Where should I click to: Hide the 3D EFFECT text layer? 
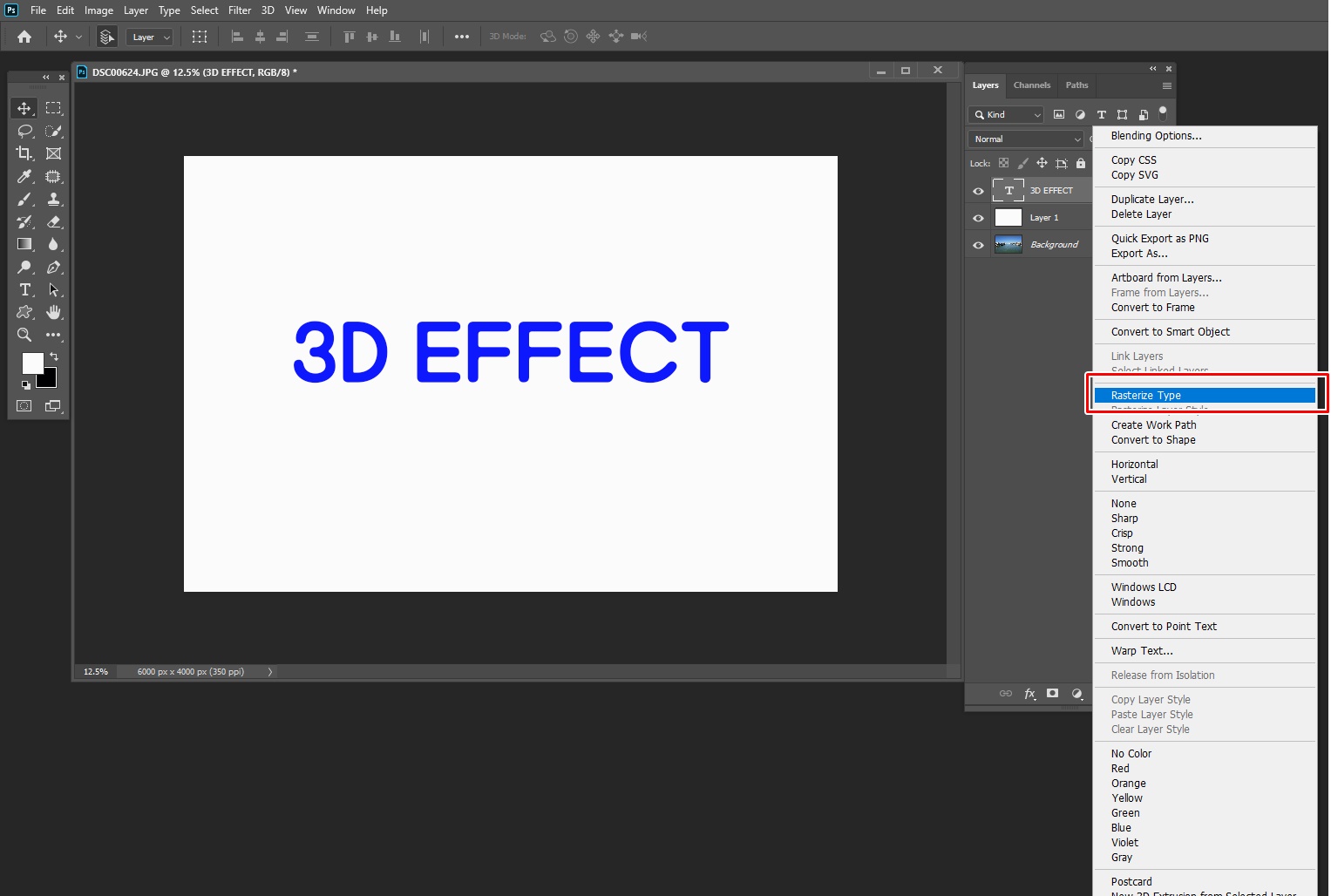(978, 191)
